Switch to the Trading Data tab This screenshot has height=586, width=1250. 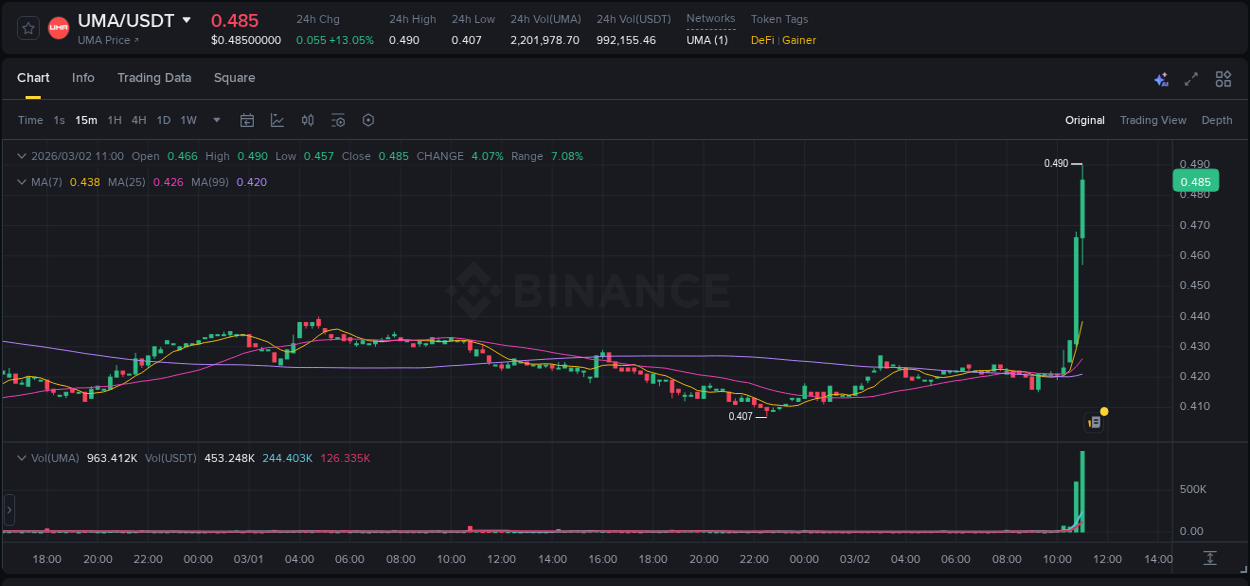[x=154, y=78]
